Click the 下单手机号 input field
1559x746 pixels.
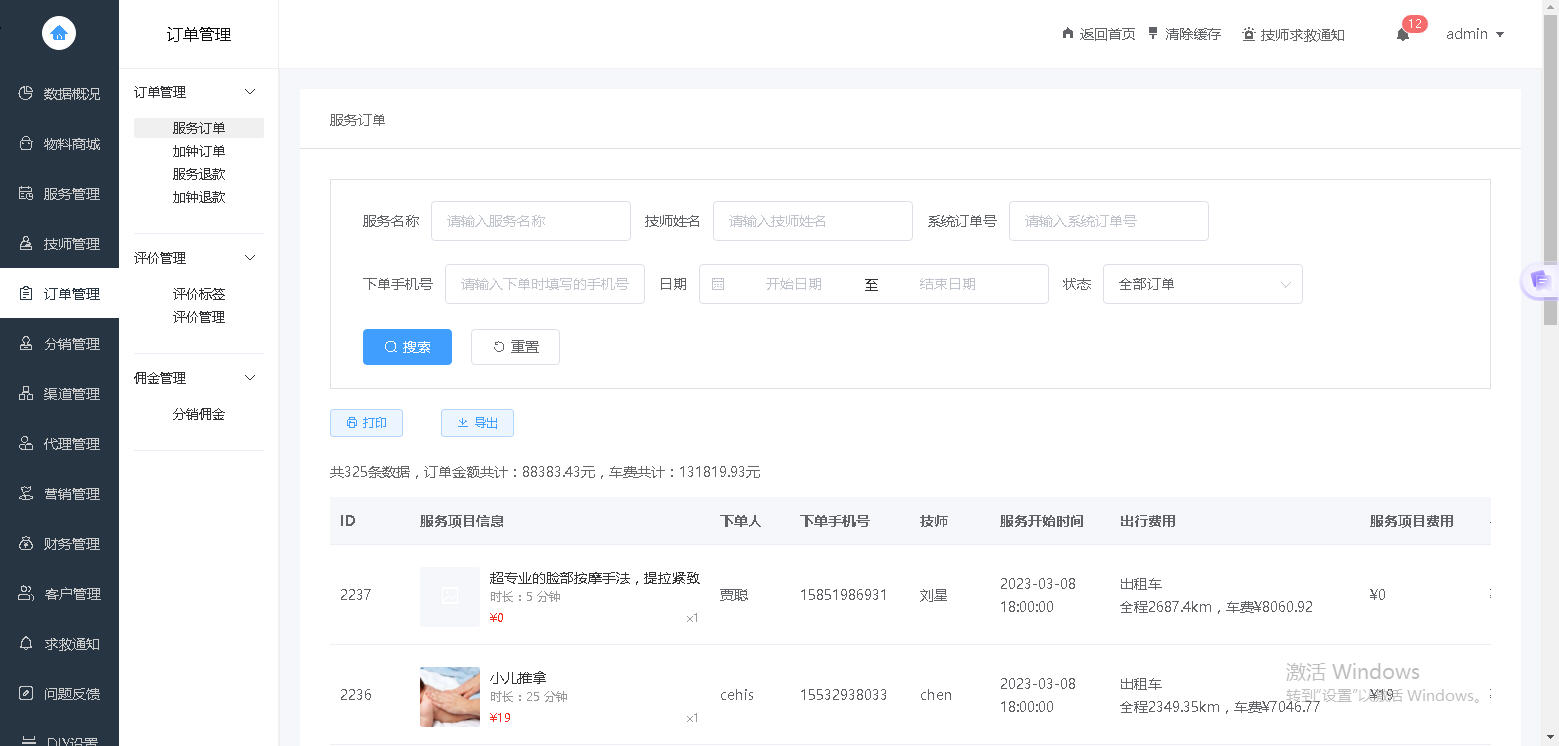545,284
